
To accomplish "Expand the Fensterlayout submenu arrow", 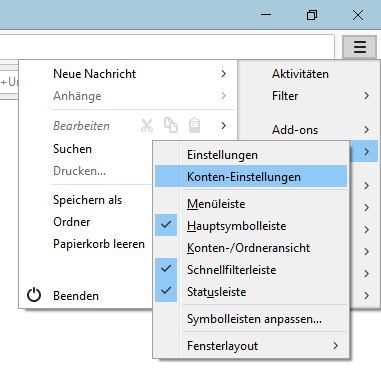I will point(336,346).
